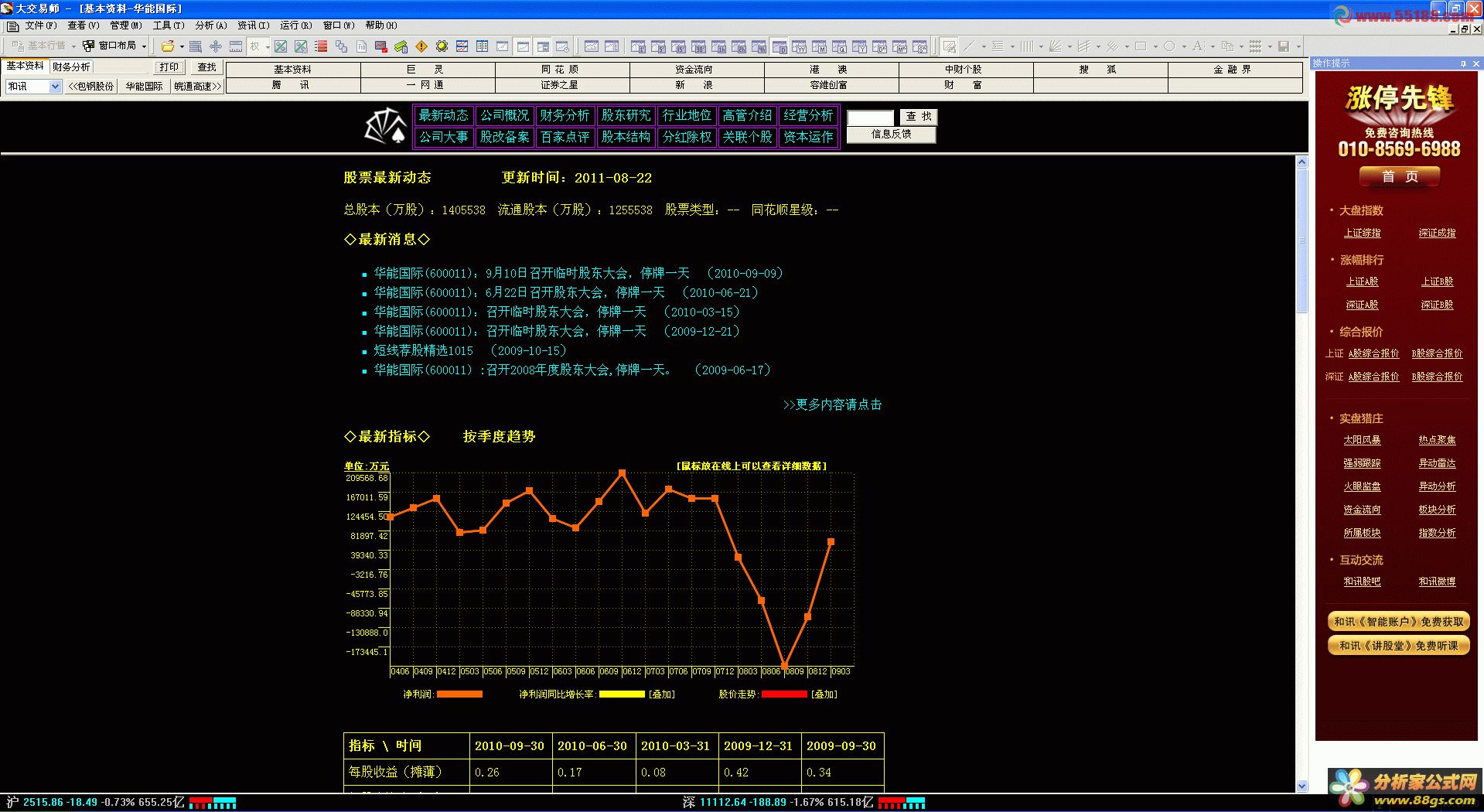Toggle 股价走势 overlay [叠加]
1484x812 pixels.
824,694
